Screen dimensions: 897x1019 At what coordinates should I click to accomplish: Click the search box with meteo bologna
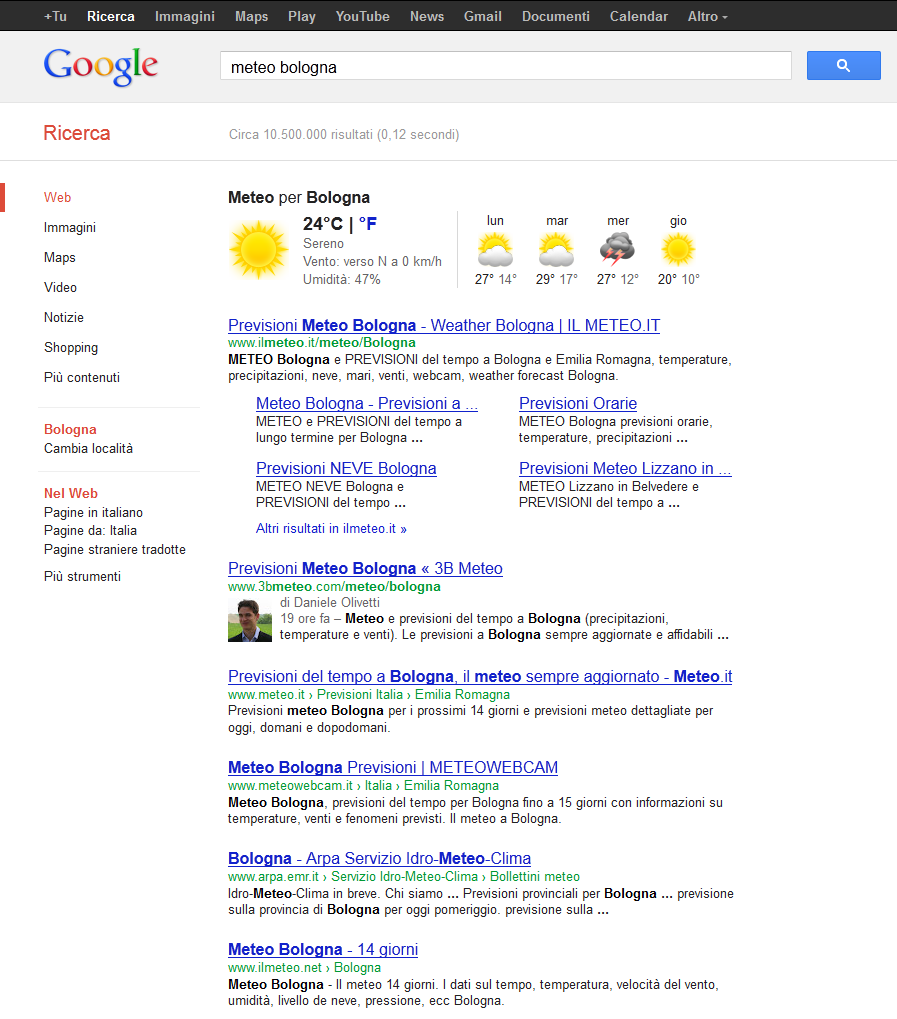pos(505,67)
